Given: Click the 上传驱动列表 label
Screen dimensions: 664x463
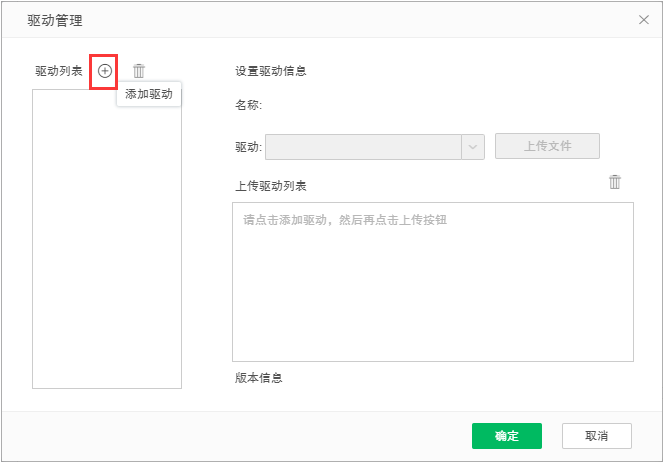Looking at the screenshot, I should point(270,186).
